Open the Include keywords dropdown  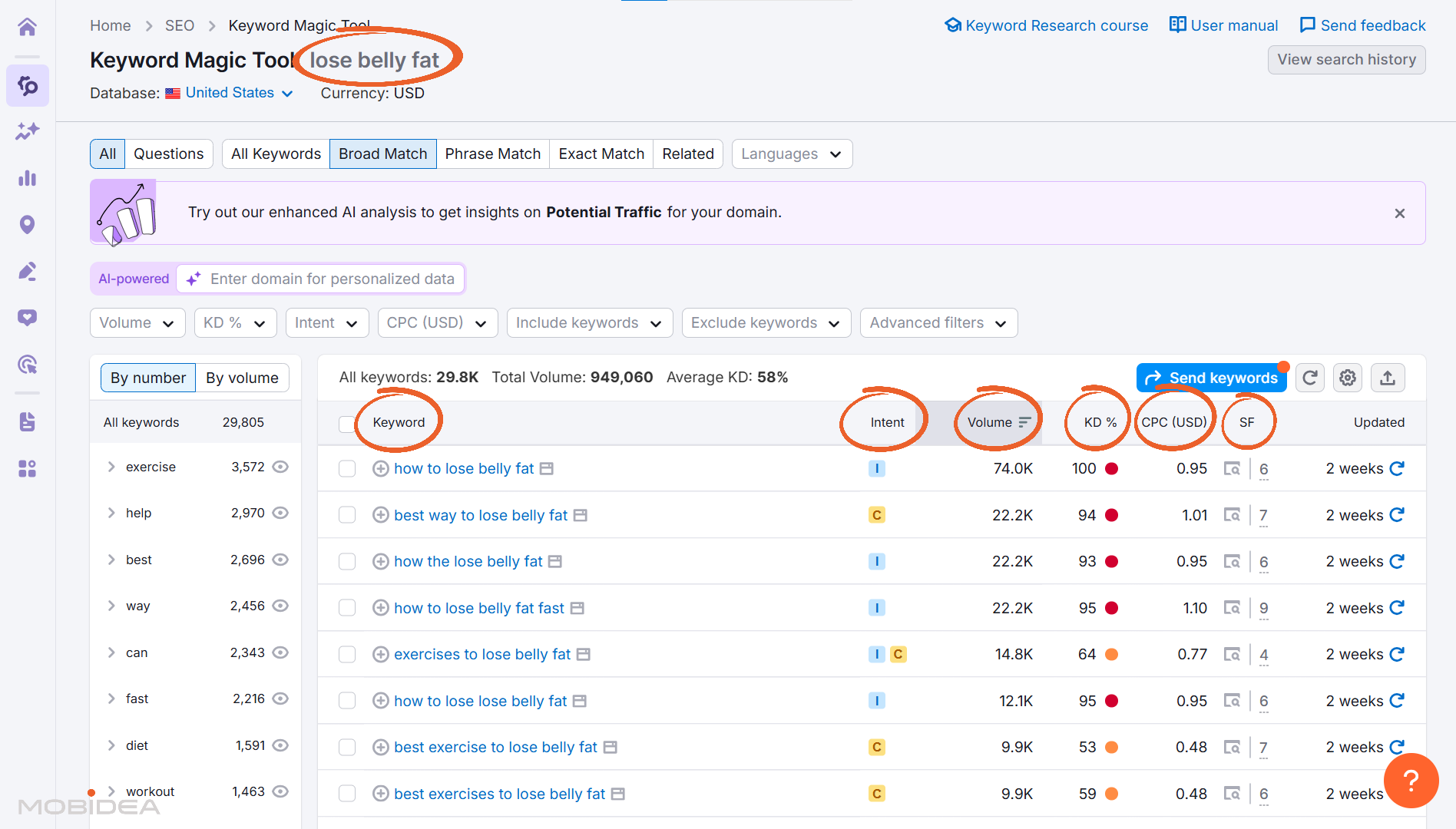(x=590, y=323)
